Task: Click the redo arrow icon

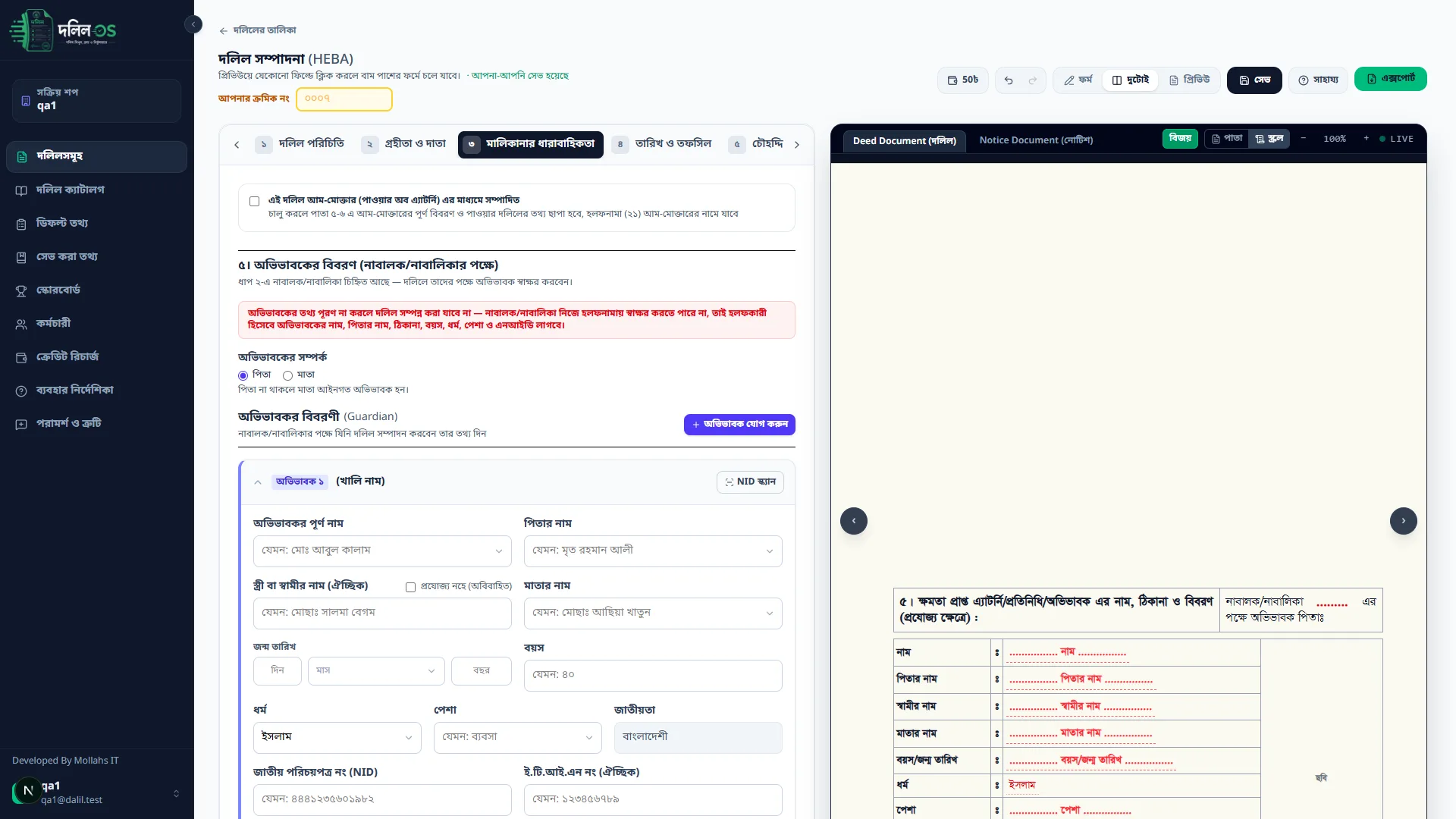Action: click(x=1032, y=80)
